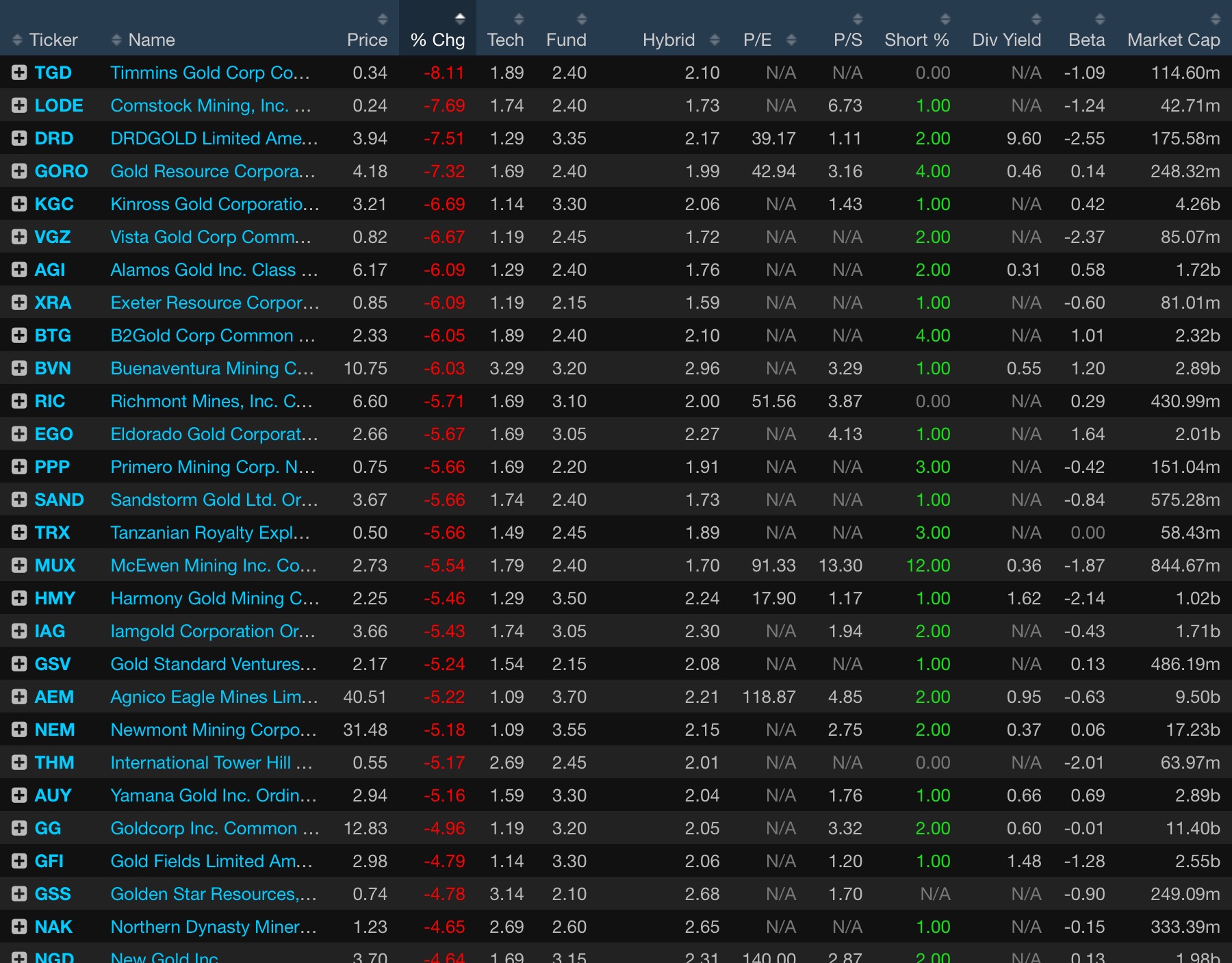1232x963 pixels.
Task: Open the AEM ticker symbol
Action: (54, 697)
